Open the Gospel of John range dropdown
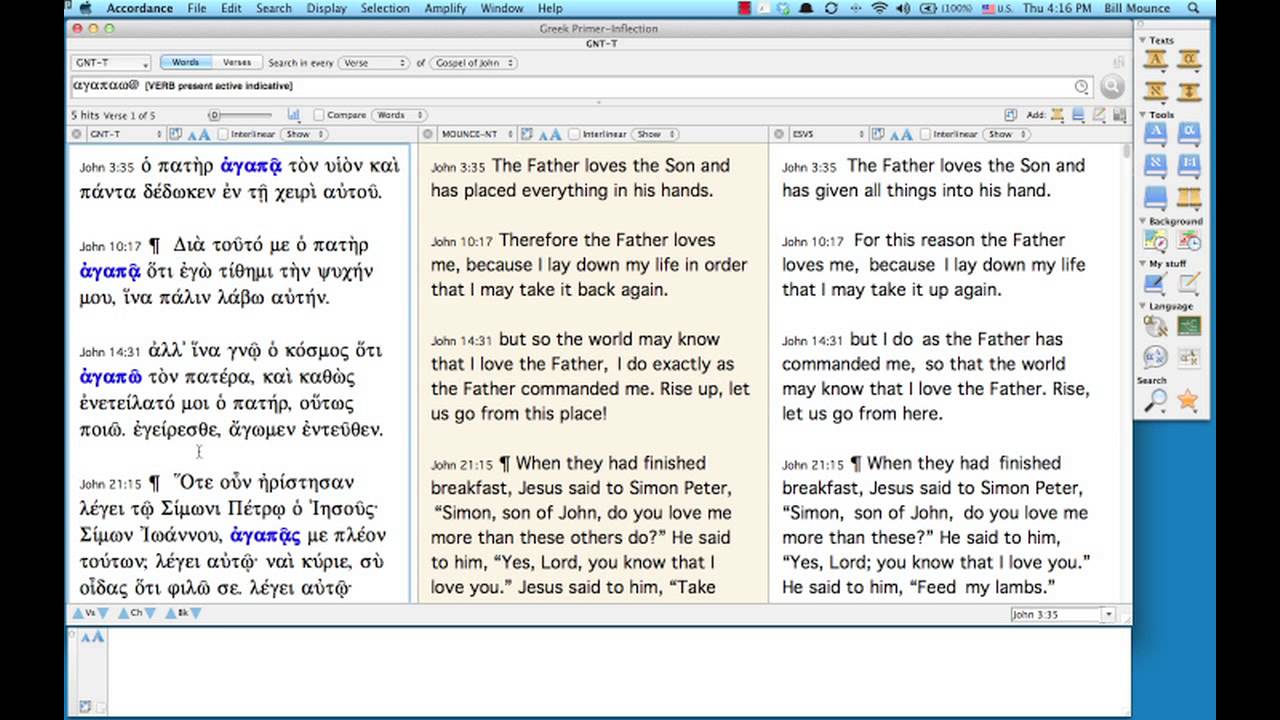 point(474,63)
